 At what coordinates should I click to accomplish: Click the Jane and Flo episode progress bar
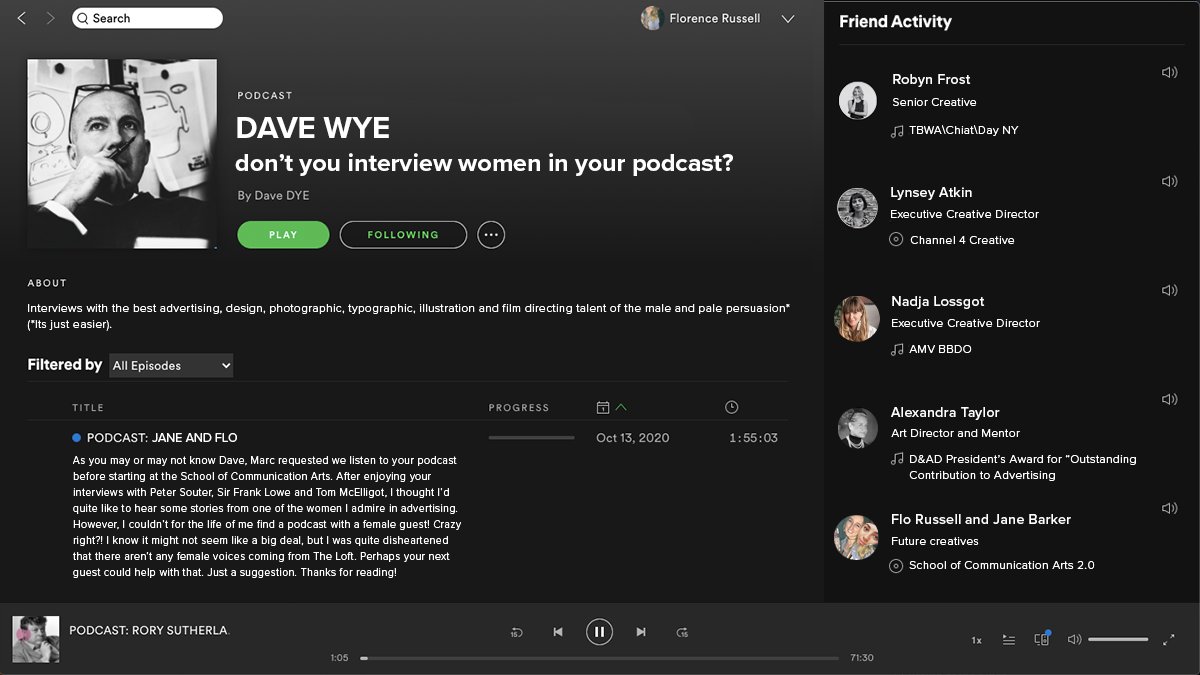531,438
